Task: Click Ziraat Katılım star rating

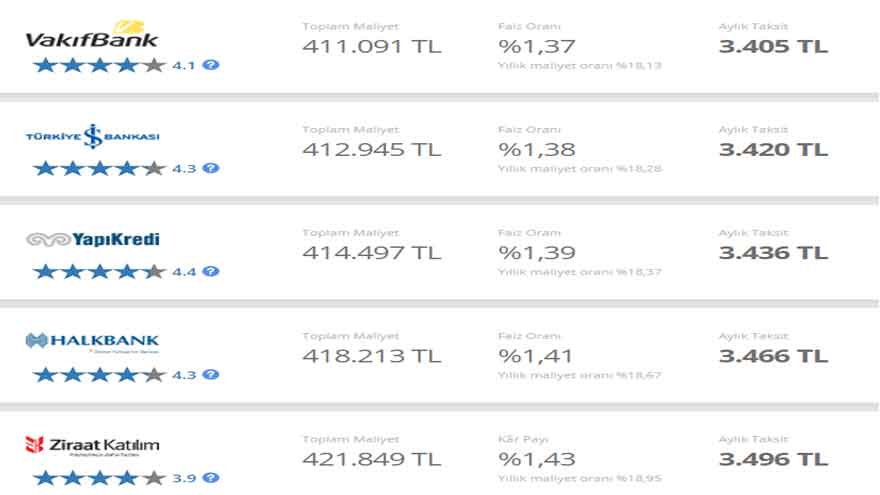Action: pyautogui.click(x=99, y=478)
